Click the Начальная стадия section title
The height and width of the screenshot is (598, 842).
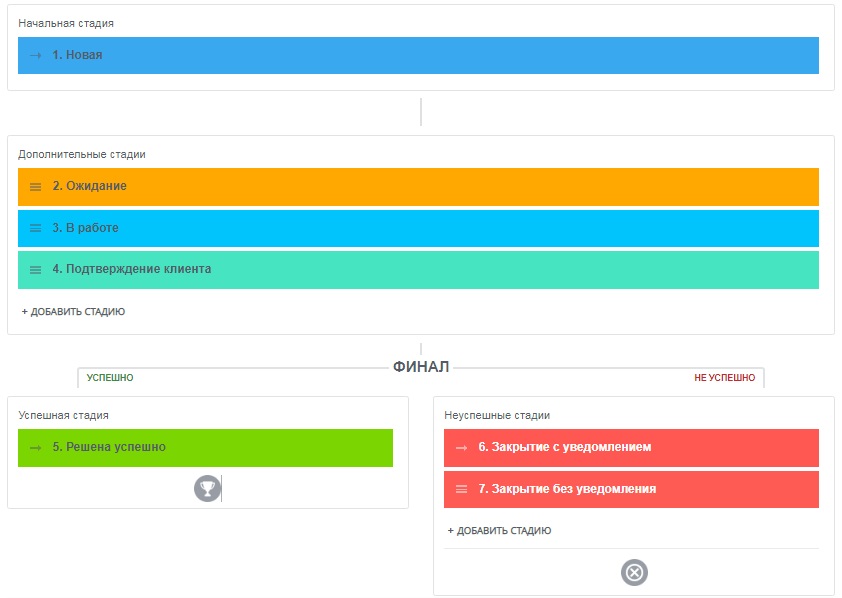click(x=66, y=23)
